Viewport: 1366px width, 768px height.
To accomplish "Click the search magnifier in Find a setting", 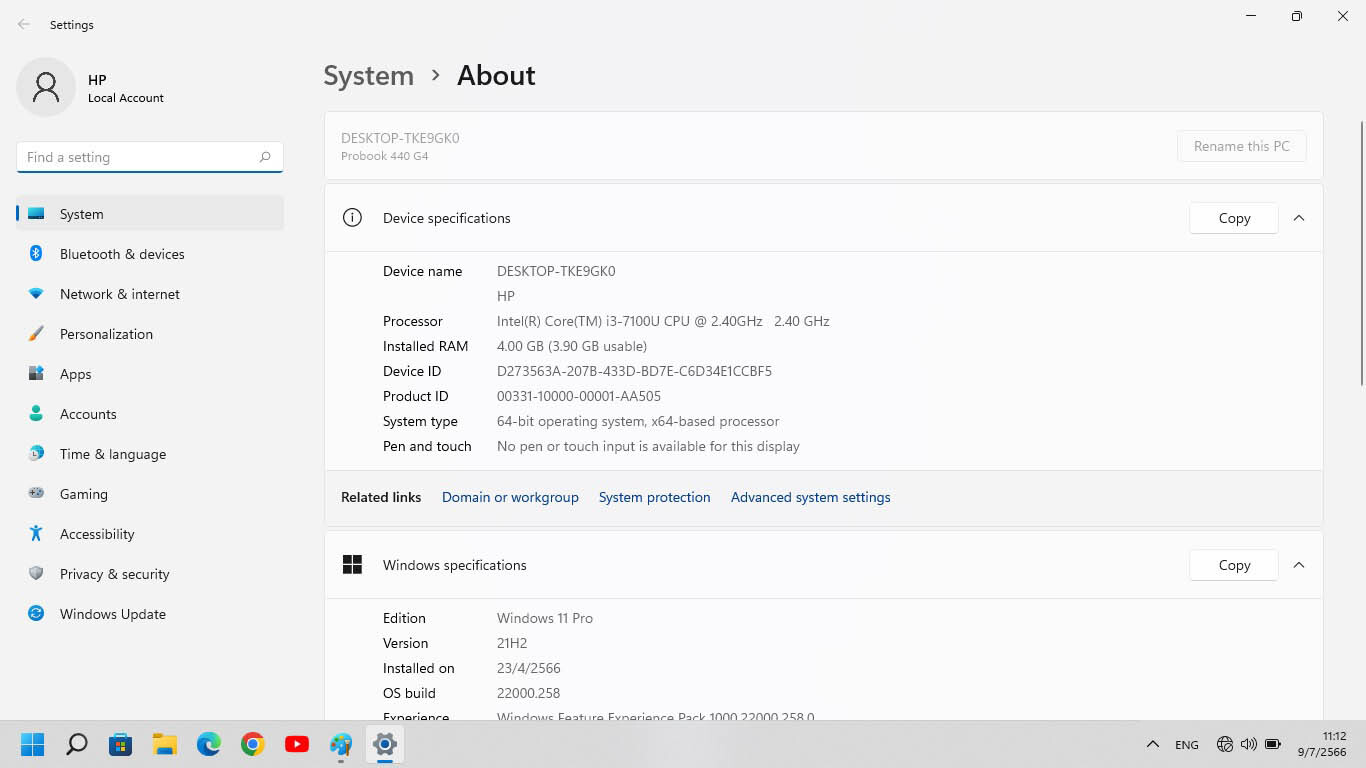I will tap(265, 157).
